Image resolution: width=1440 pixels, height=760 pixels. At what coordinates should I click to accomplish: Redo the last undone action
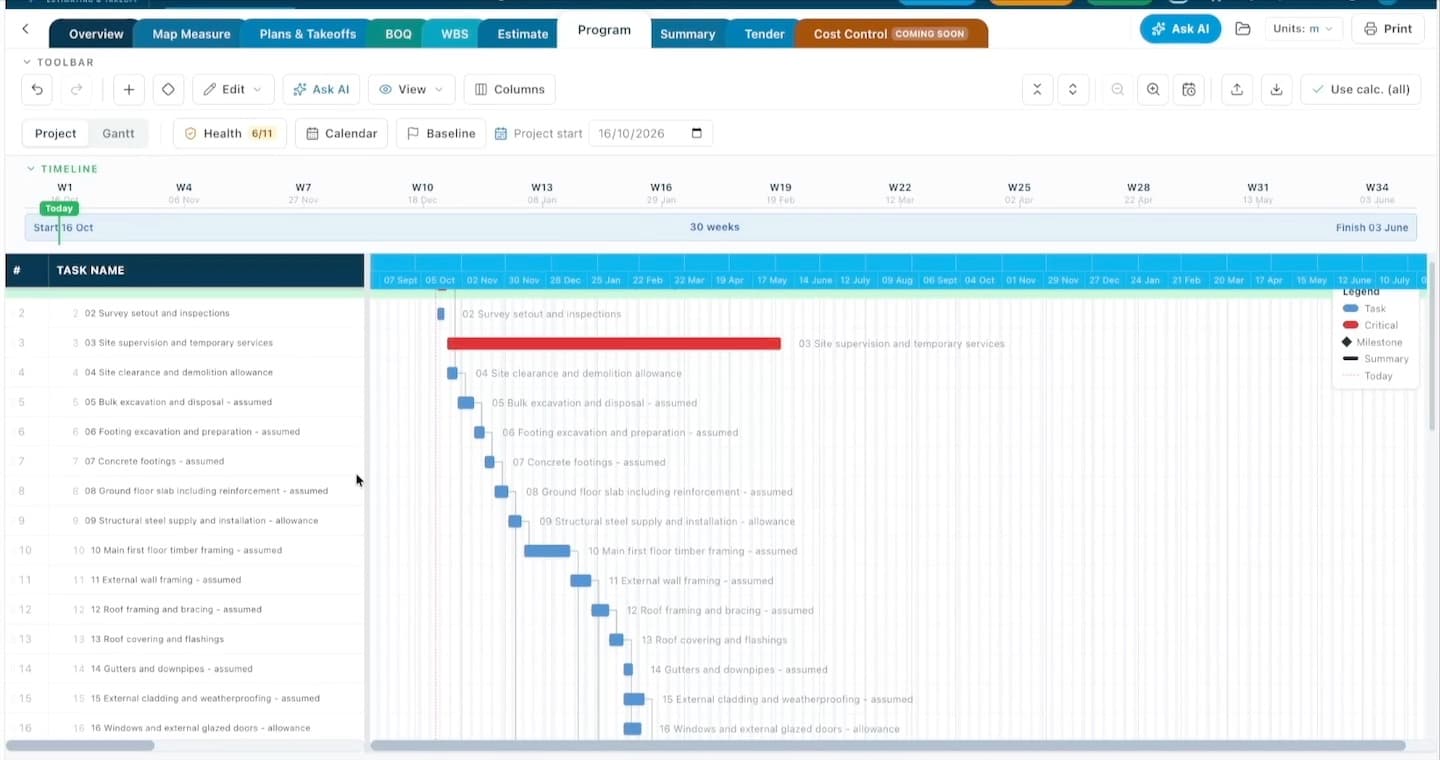click(76, 89)
